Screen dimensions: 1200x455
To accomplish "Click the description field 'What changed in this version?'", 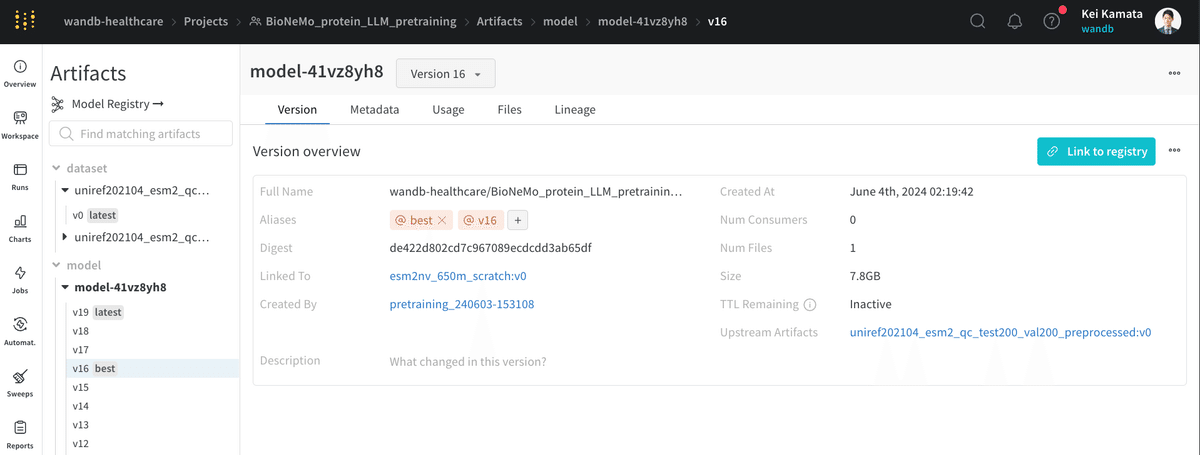I will tap(468, 361).
